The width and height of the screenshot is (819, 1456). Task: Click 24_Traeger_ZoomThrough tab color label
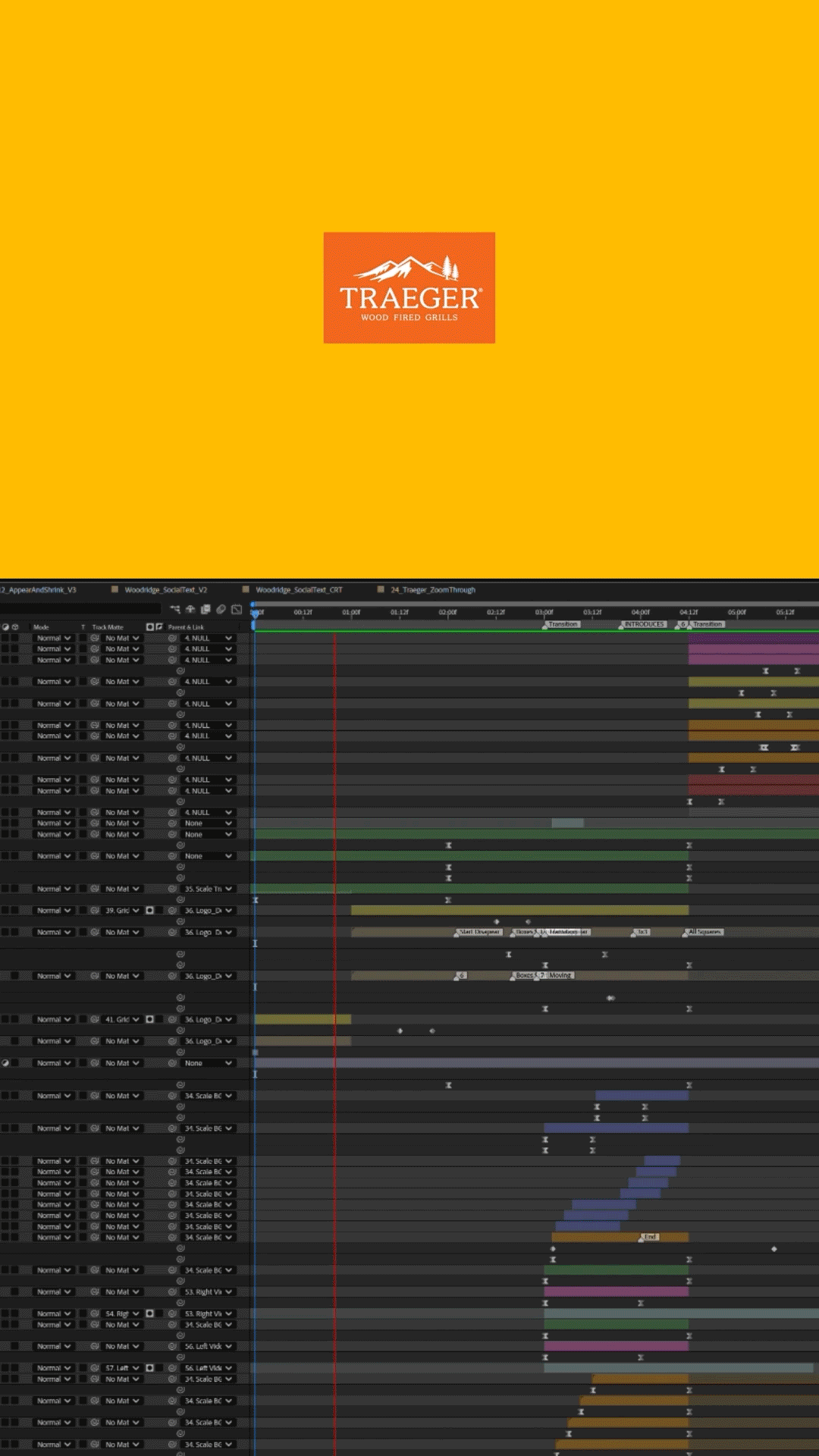381,589
